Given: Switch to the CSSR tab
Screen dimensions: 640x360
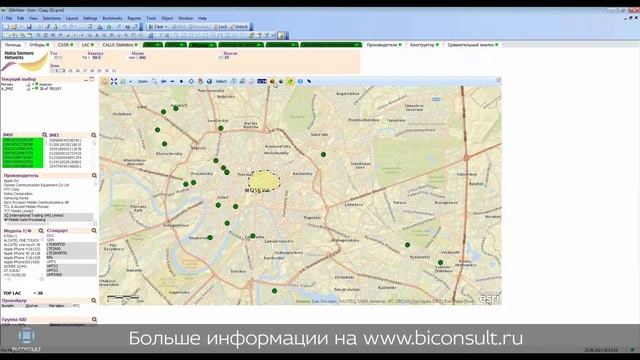Looking at the screenshot, I should [x=65, y=45].
